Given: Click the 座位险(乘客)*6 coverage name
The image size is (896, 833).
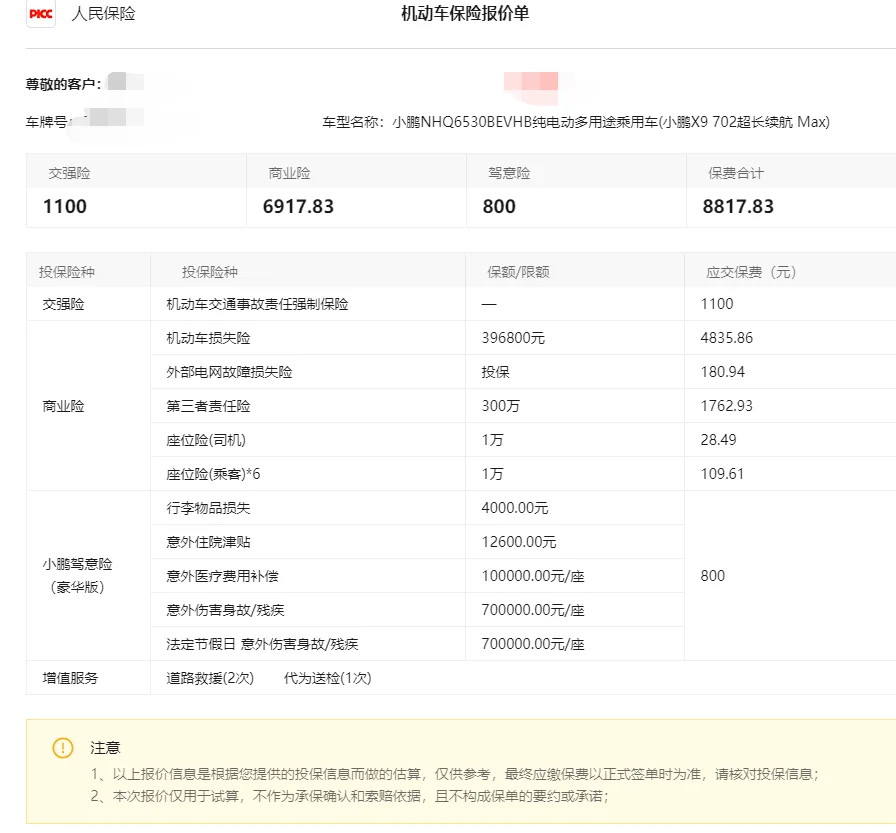Looking at the screenshot, I should click(x=213, y=474).
